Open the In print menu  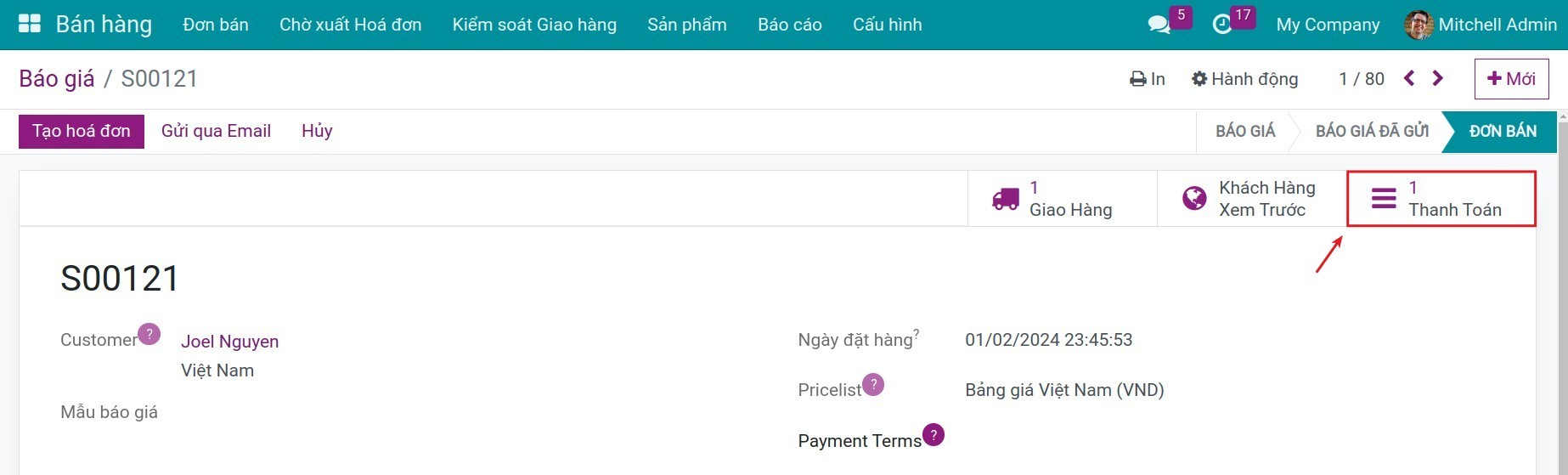click(1147, 79)
